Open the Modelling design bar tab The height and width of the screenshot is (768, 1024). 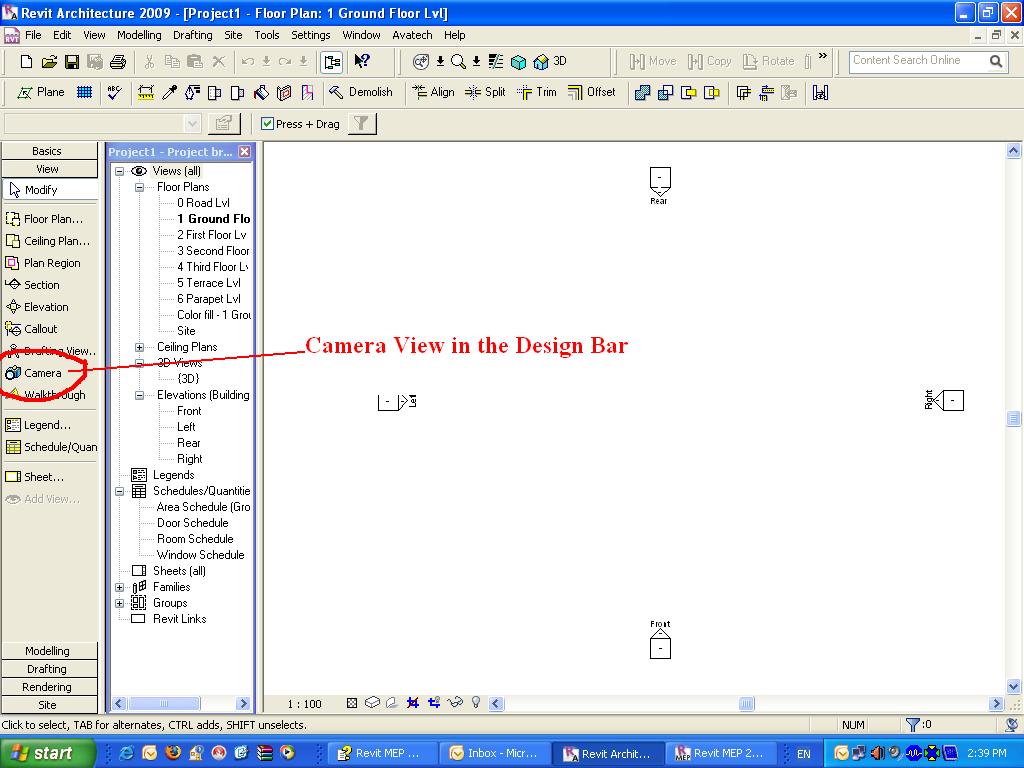click(x=47, y=651)
